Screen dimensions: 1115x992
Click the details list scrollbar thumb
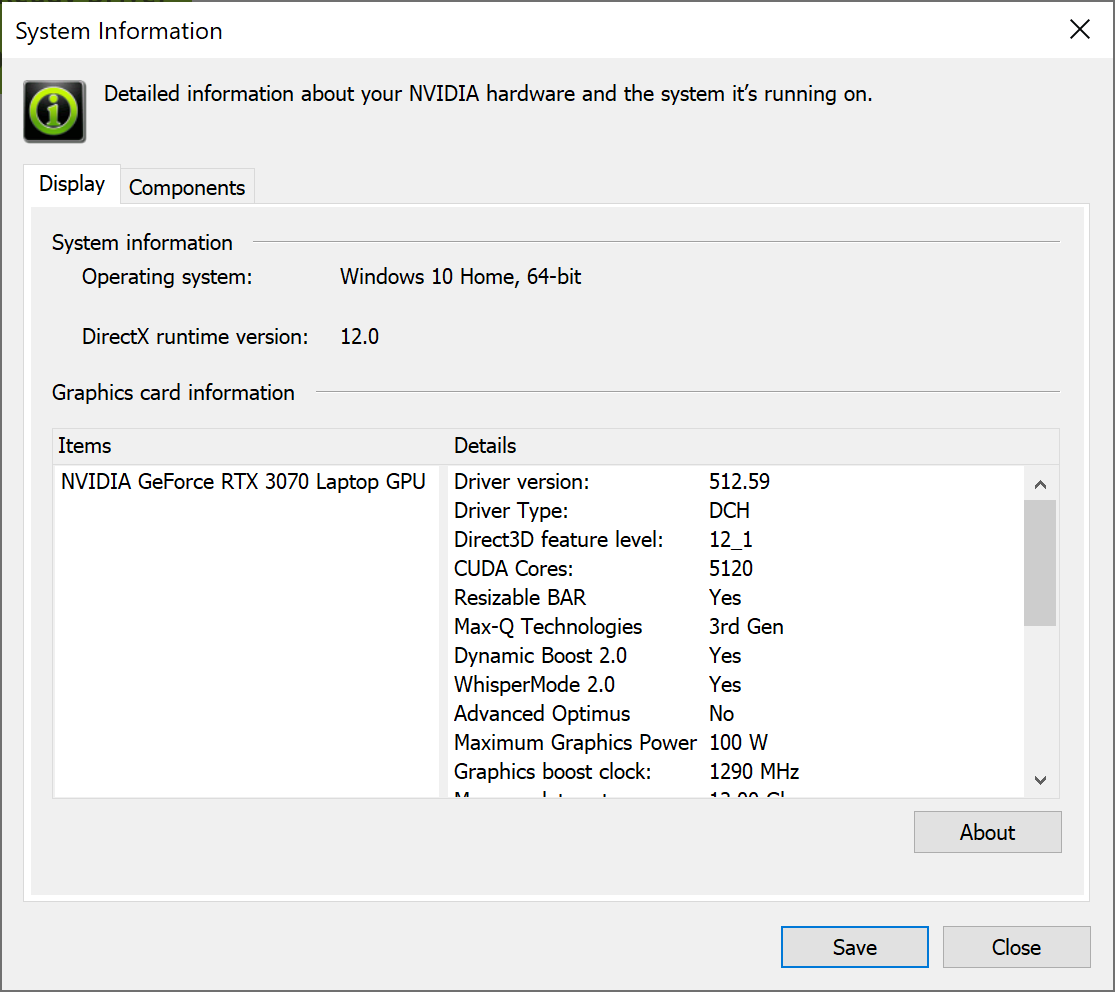tap(1040, 562)
